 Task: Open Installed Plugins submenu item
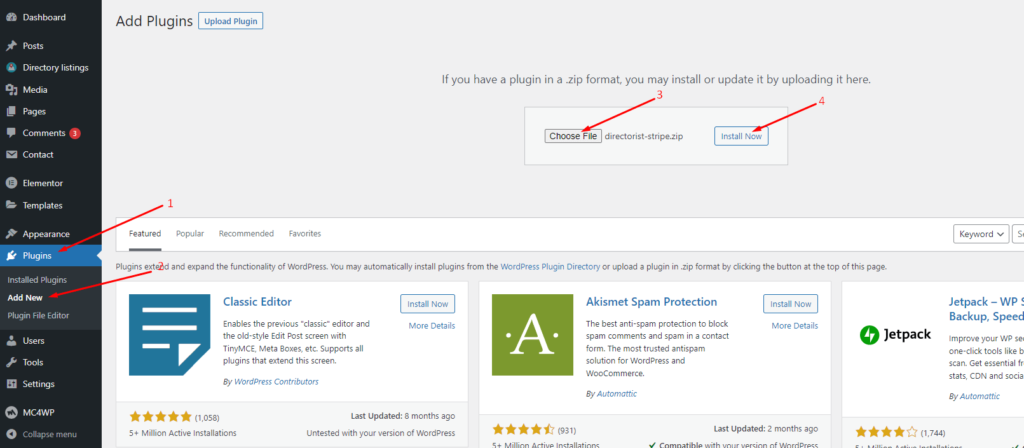pyautogui.click(x=37, y=280)
